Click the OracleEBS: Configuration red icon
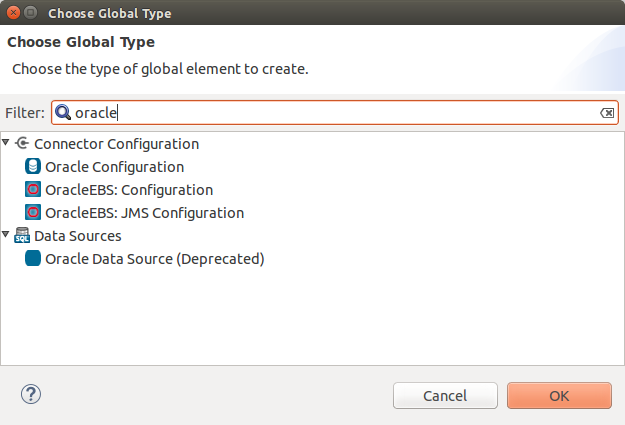This screenshot has width=625, height=425. tap(33, 189)
